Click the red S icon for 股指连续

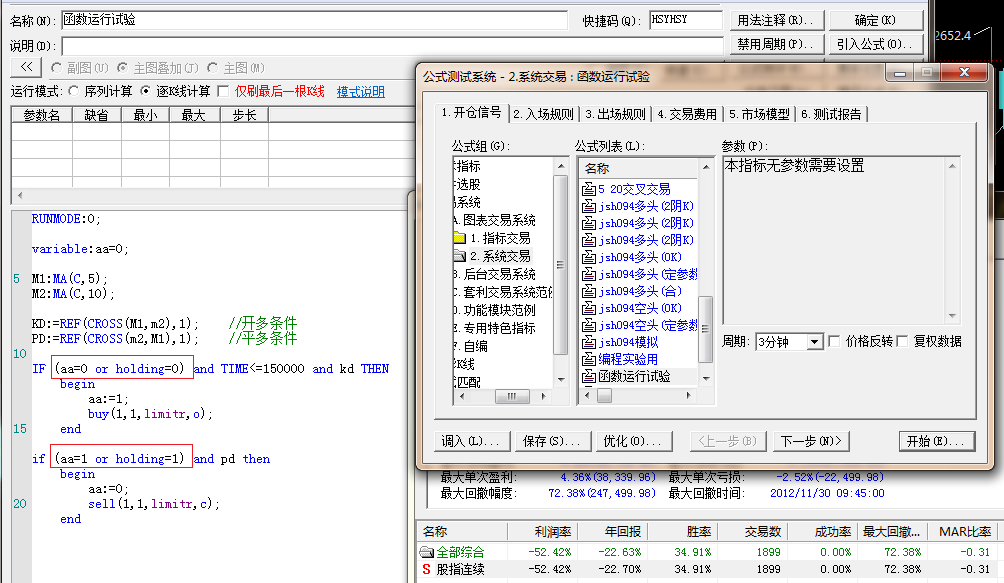pos(426,569)
